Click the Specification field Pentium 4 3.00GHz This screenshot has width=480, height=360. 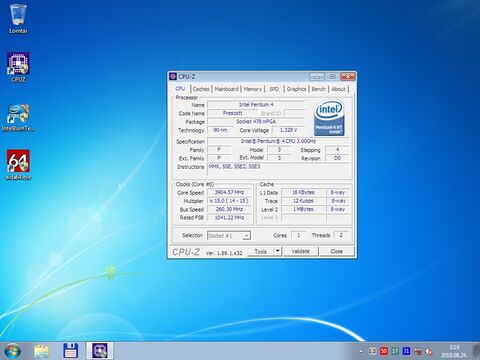[x=278, y=141]
